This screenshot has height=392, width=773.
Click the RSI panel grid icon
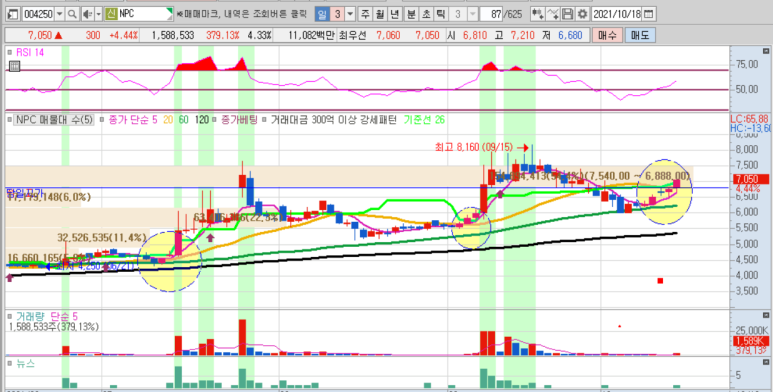click(x=15, y=66)
